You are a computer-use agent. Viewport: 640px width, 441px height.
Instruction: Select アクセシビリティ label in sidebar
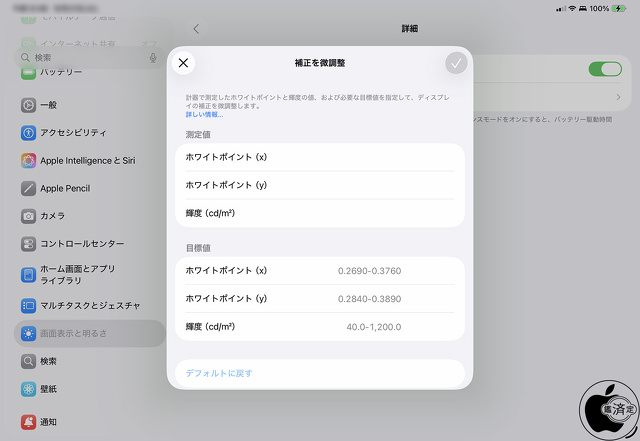73,133
